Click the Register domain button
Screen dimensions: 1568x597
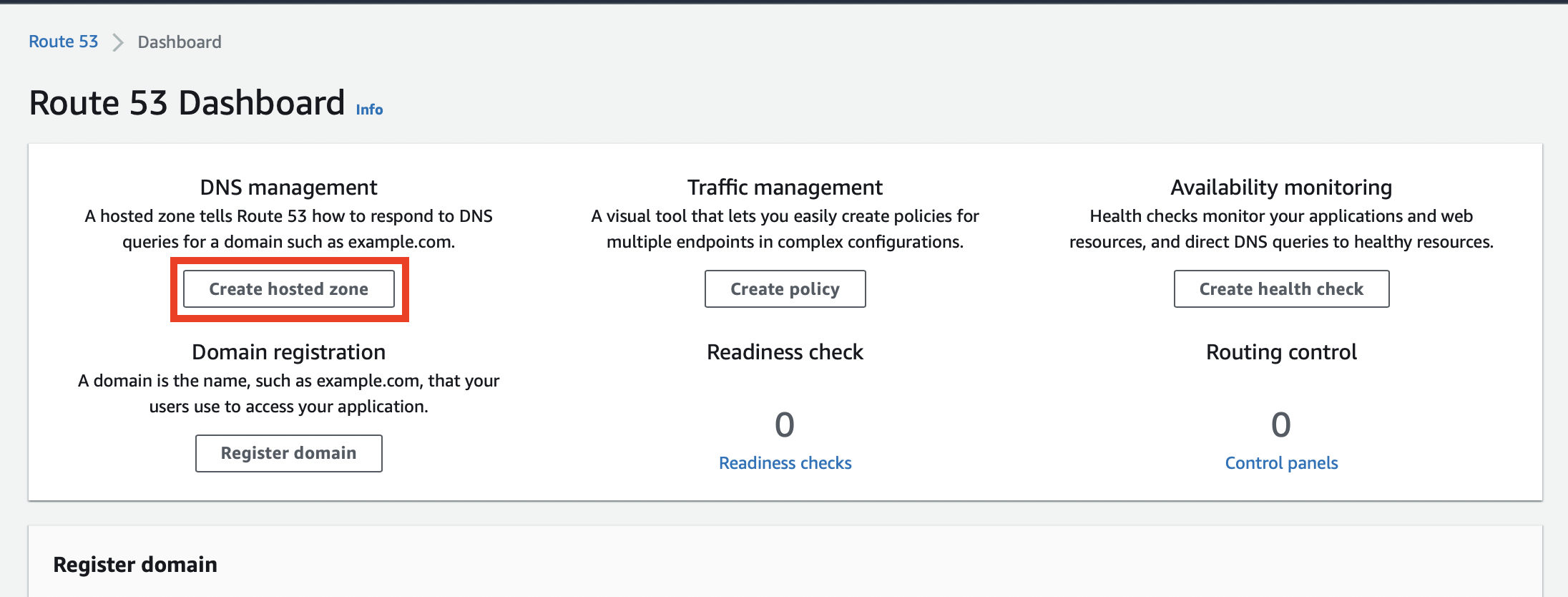click(x=289, y=453)
